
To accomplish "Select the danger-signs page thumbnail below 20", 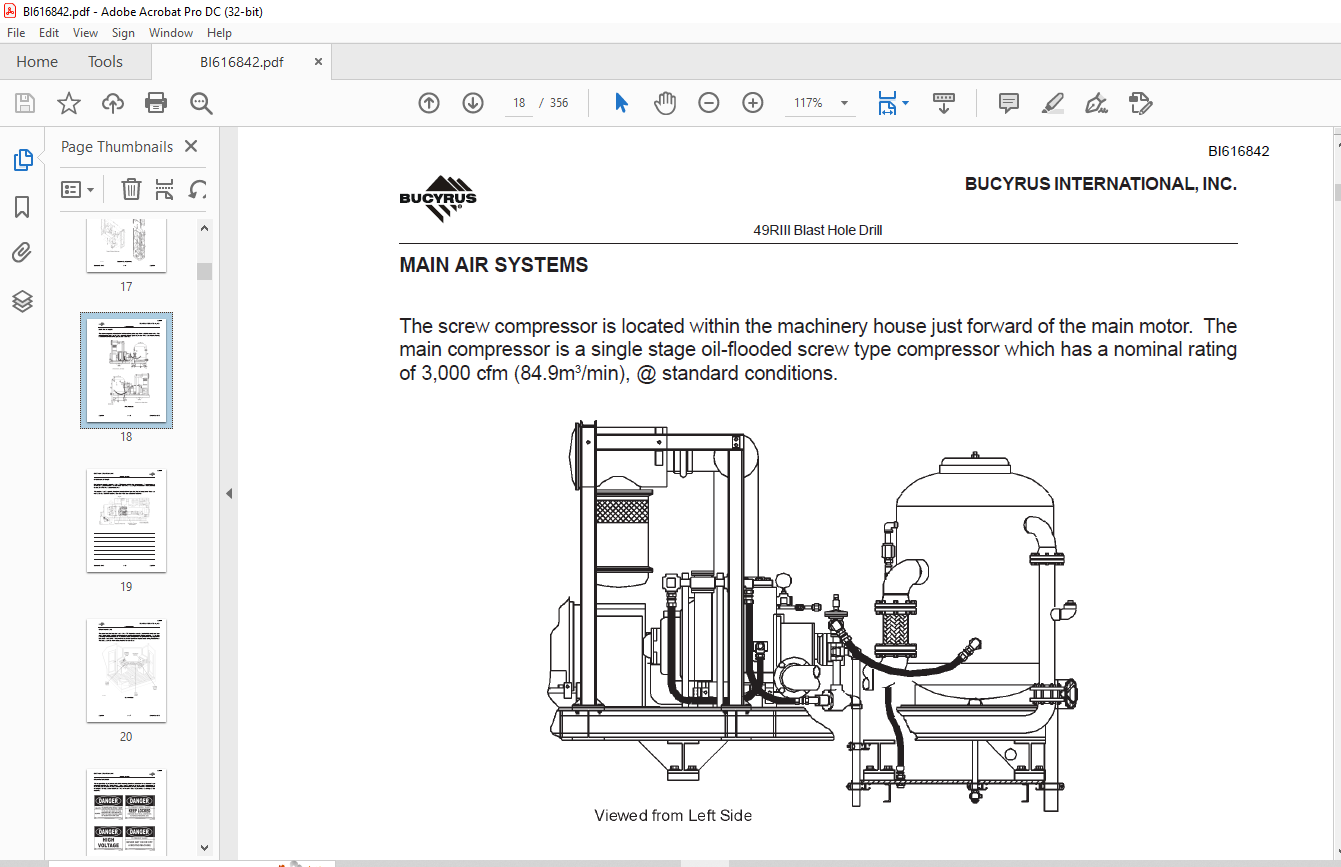I will [126, 812].
